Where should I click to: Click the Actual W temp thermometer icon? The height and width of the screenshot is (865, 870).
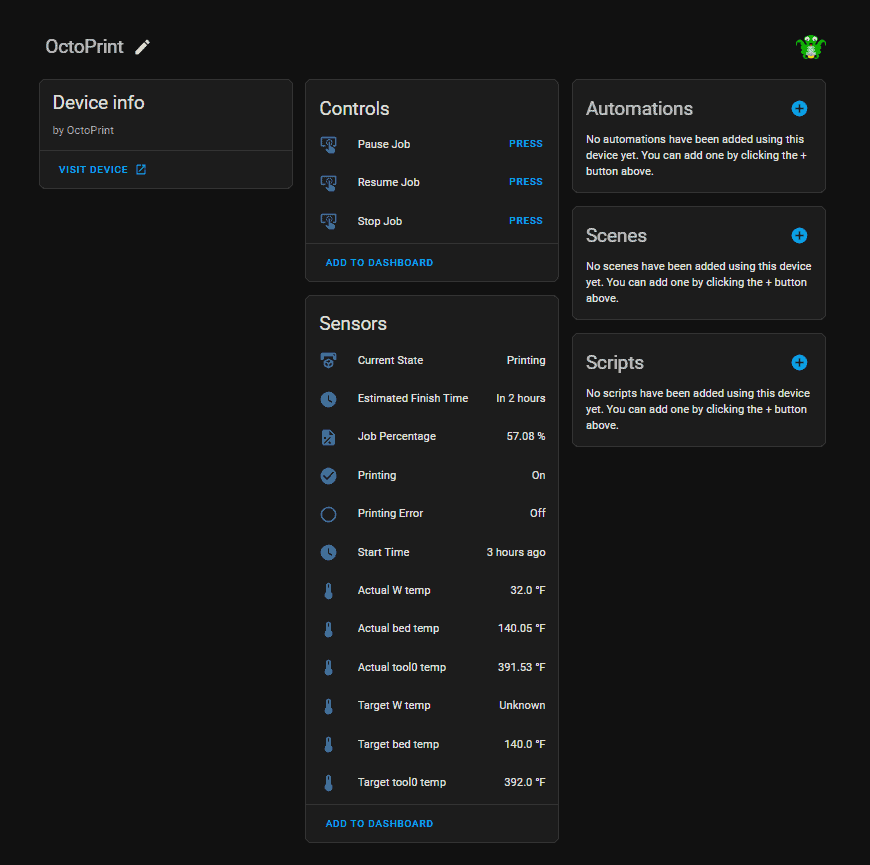[x=328, y=591]
